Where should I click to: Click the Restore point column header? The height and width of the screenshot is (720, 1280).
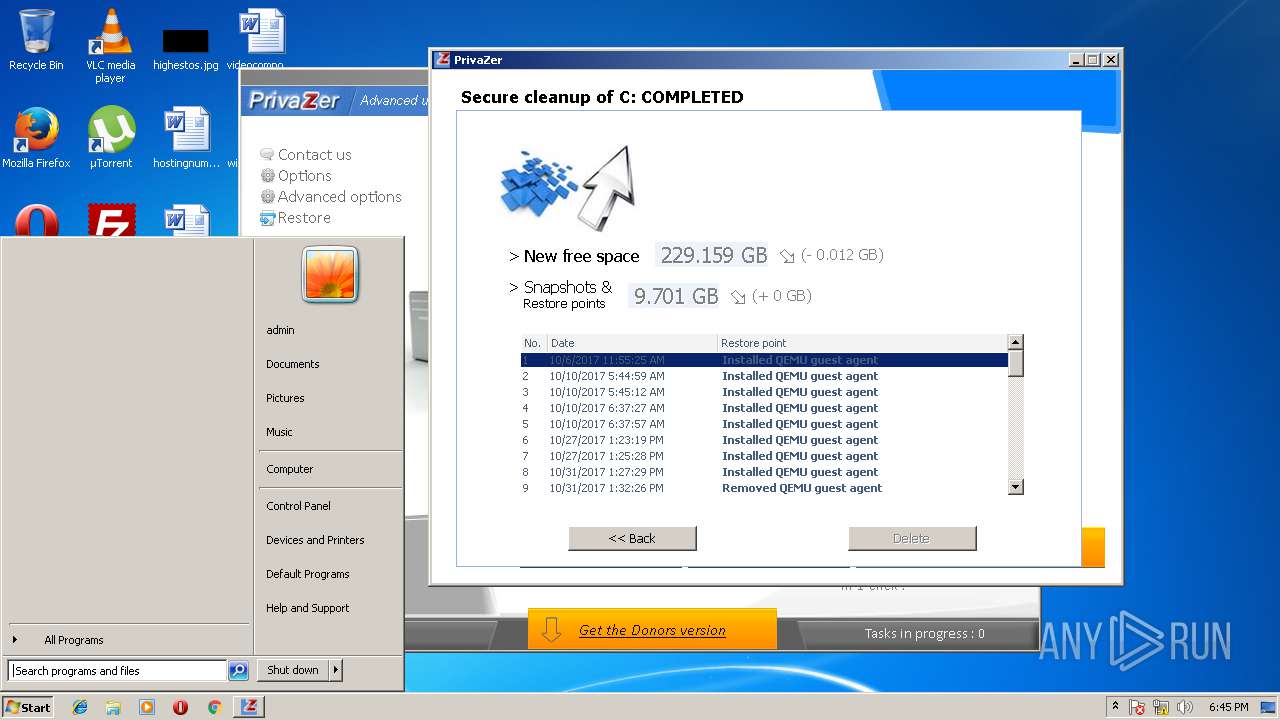tap(862, 343)
